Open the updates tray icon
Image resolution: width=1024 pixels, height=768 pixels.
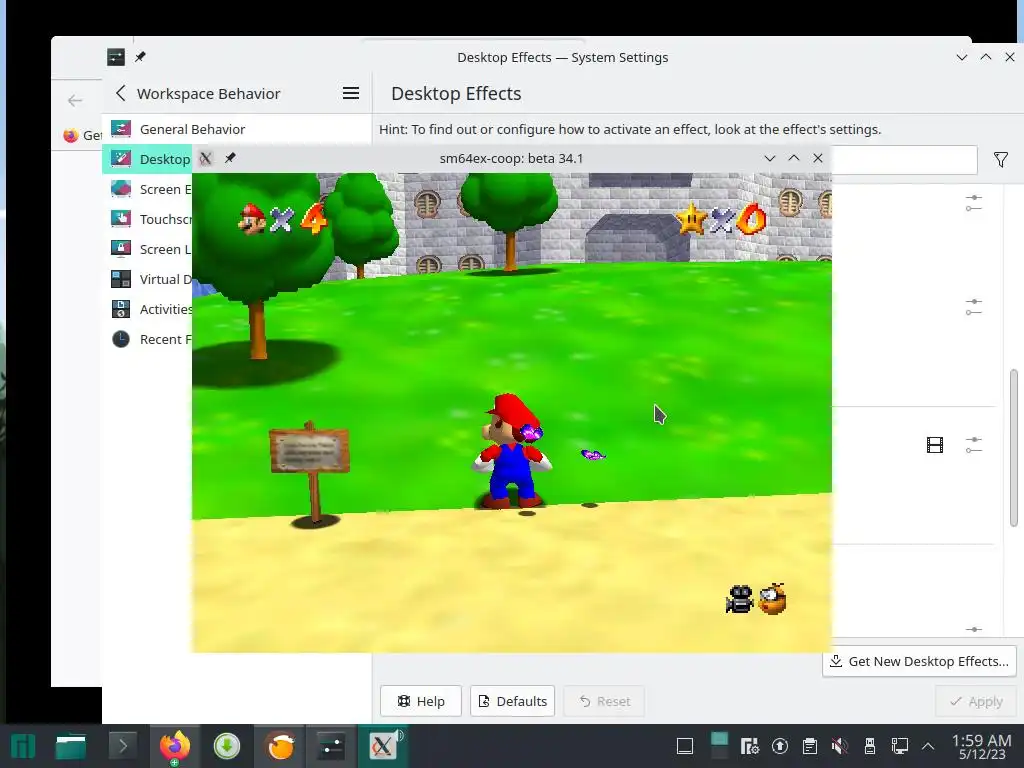pyautogui.click(x=780, y=746)
